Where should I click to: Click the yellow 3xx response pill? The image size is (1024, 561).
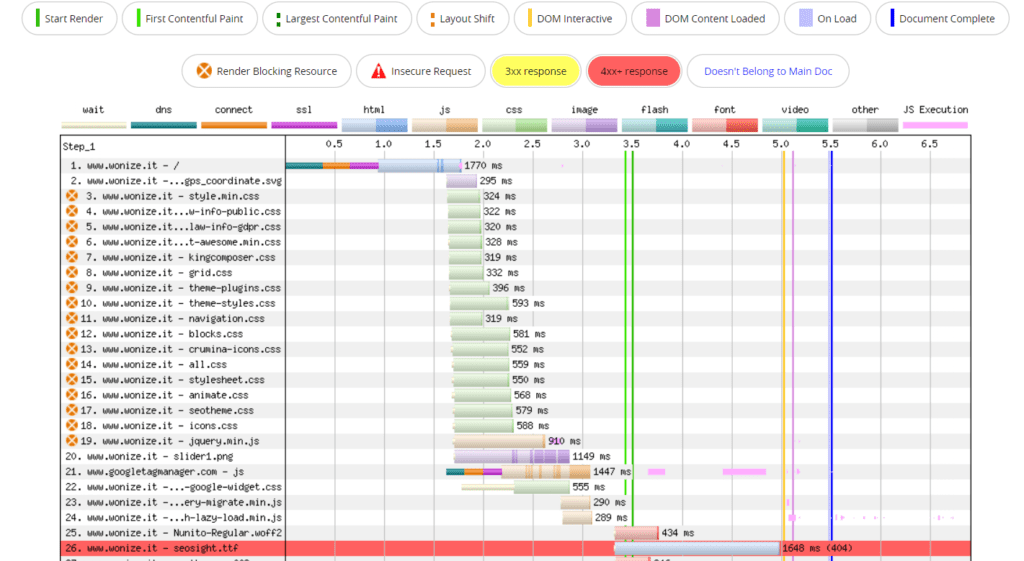tap(536, 71)
